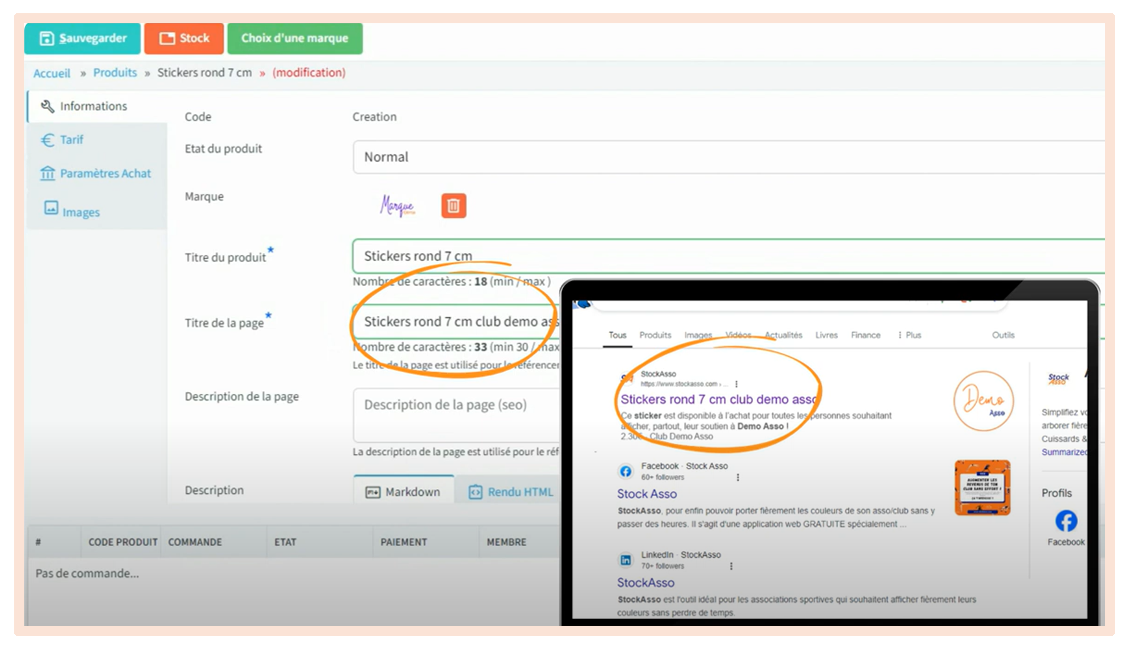1137x645 pixels.
Task: Navigate to Produits breadcrumb link
Action: (x=115, y=73)
